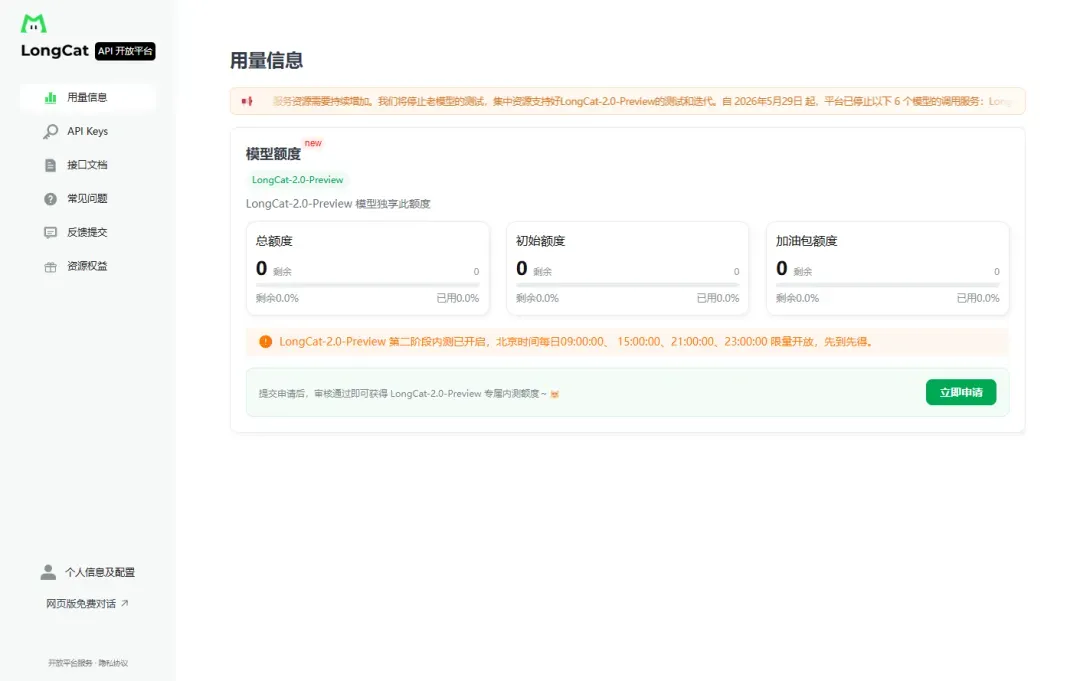Image resolution: width=1080 pixels, height=681 pixels.
Task: Select 反馈提交 in the sidebar
Action: click(x=87, y=233)
